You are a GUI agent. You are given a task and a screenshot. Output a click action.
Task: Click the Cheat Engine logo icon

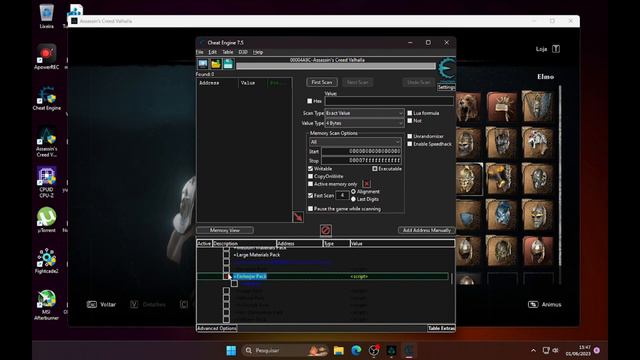[447, 69]
